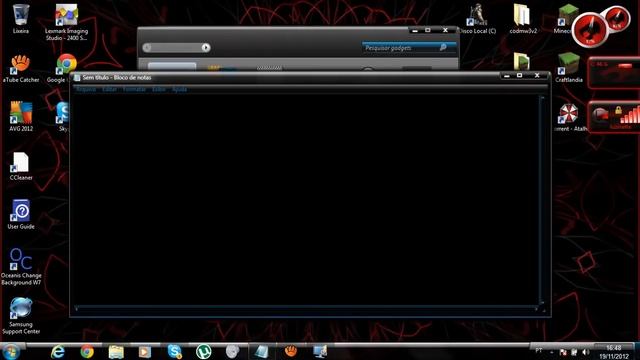Viewport: 640px width, 360px height.
Task: Click the Notepad title bar icon
Action: (x=77, y=78)
